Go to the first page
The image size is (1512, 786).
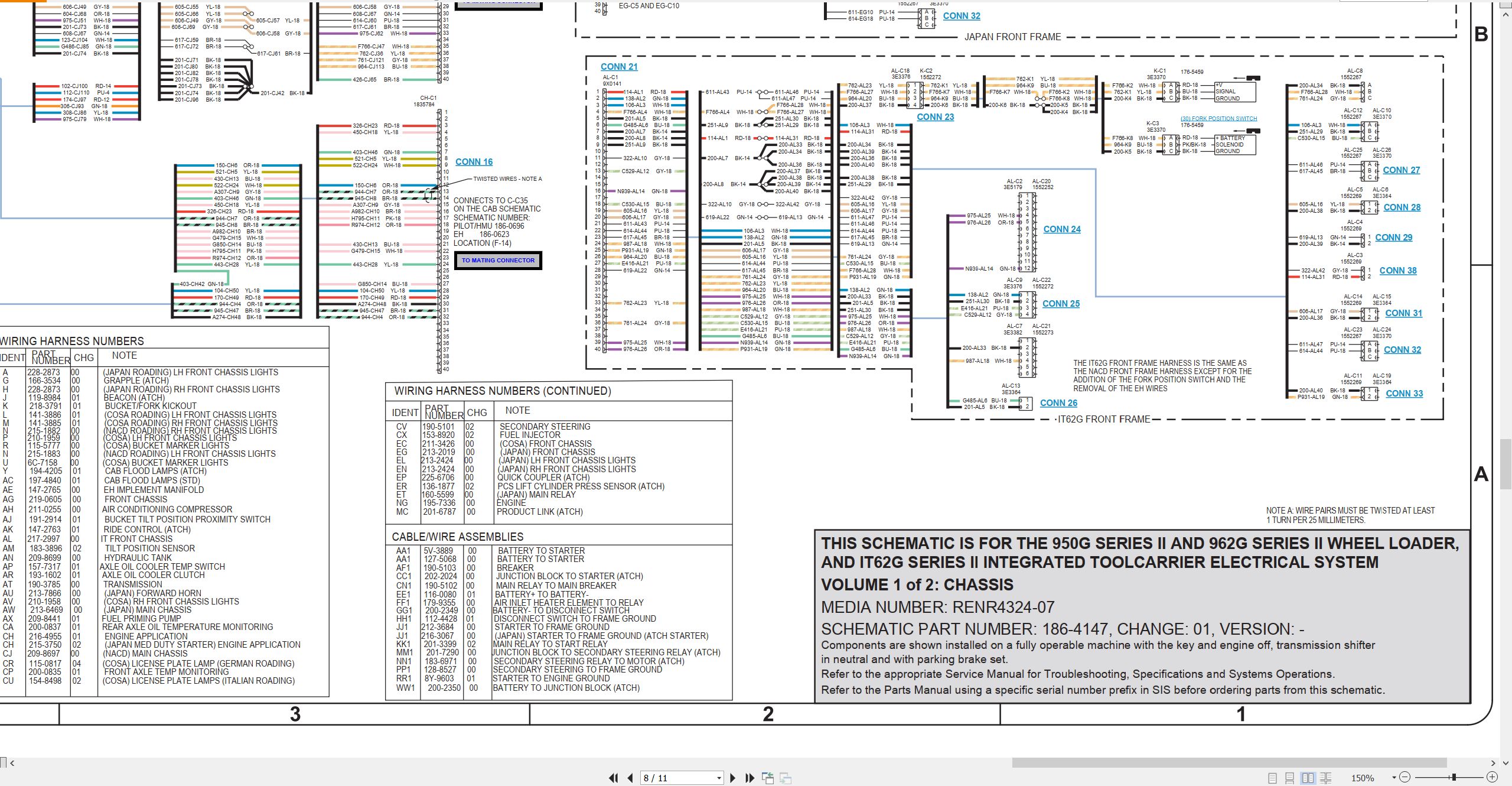(x=614, y=778)
